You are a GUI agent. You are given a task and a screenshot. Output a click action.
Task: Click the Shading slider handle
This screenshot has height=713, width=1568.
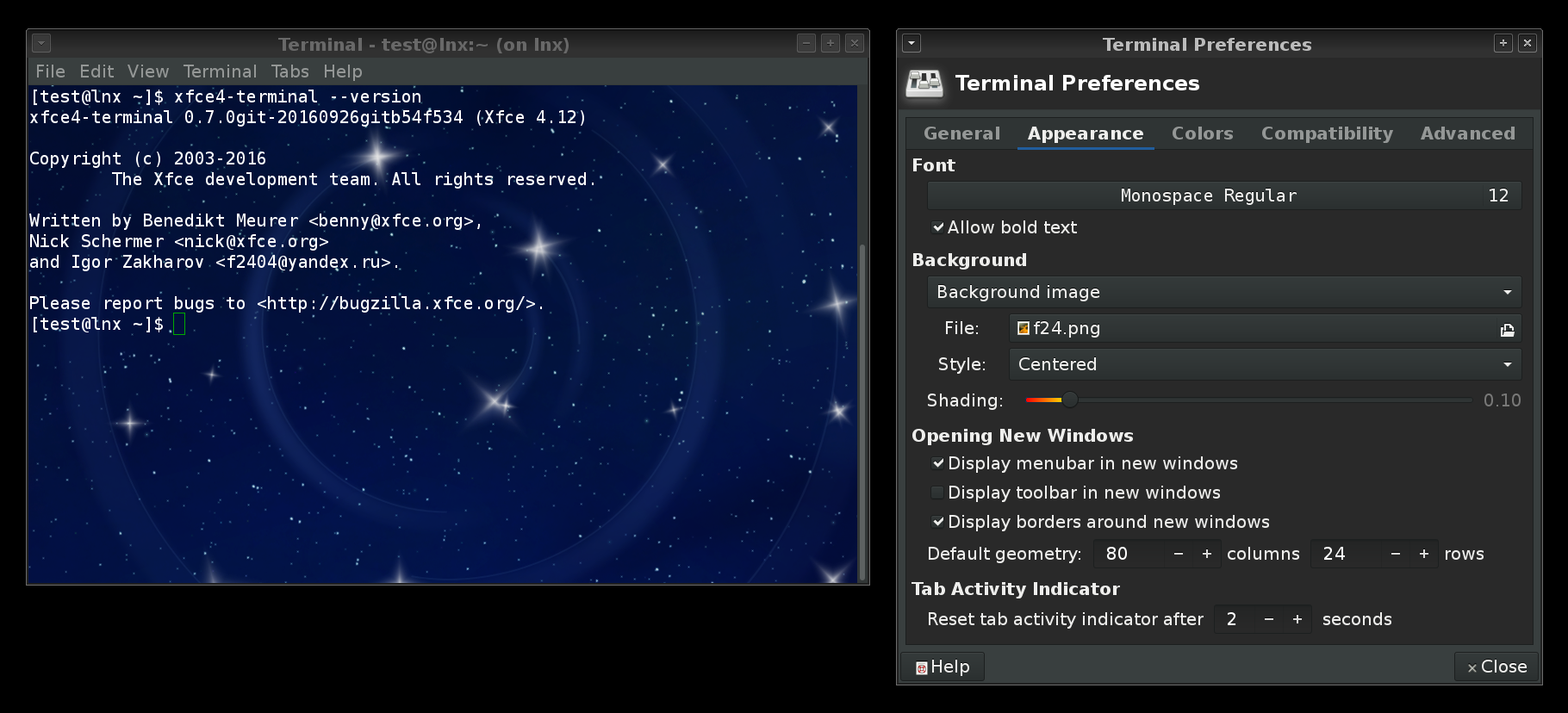pos(1069,400)
